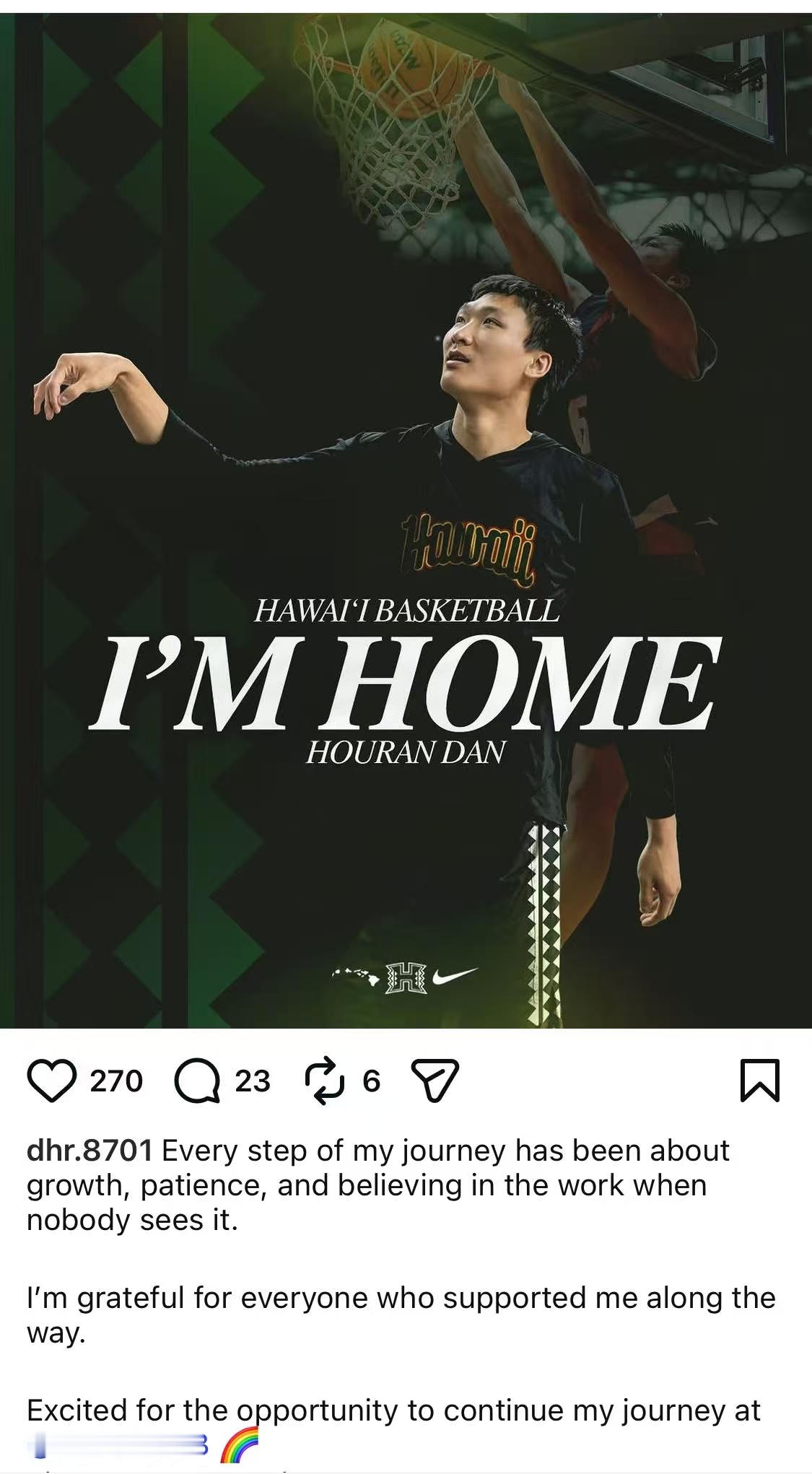Tap the 6 reposts count
The height and width of the screenshot is (1474, 812).
(371, 1081)
